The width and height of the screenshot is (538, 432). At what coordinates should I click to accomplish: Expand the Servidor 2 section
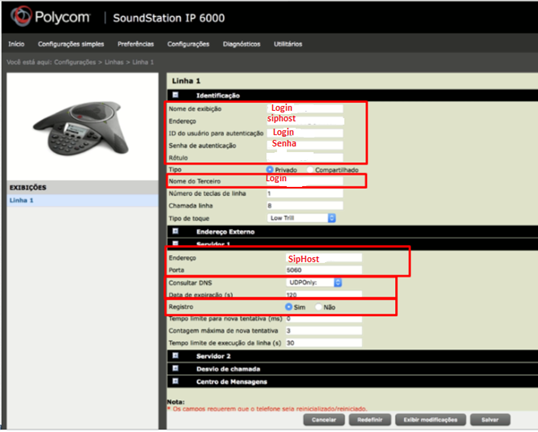[x=175, y=356]
